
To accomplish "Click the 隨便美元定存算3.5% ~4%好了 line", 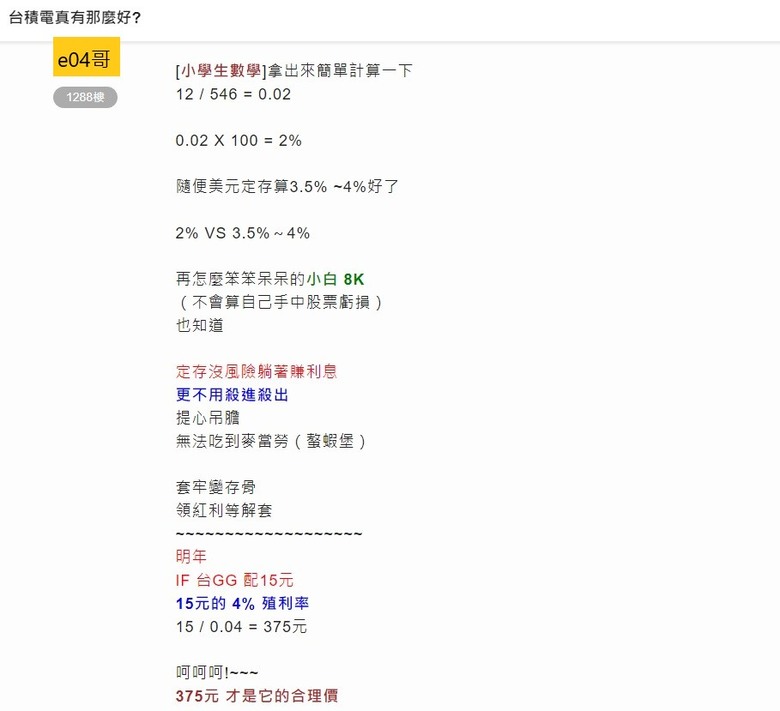I will point(287,187).
